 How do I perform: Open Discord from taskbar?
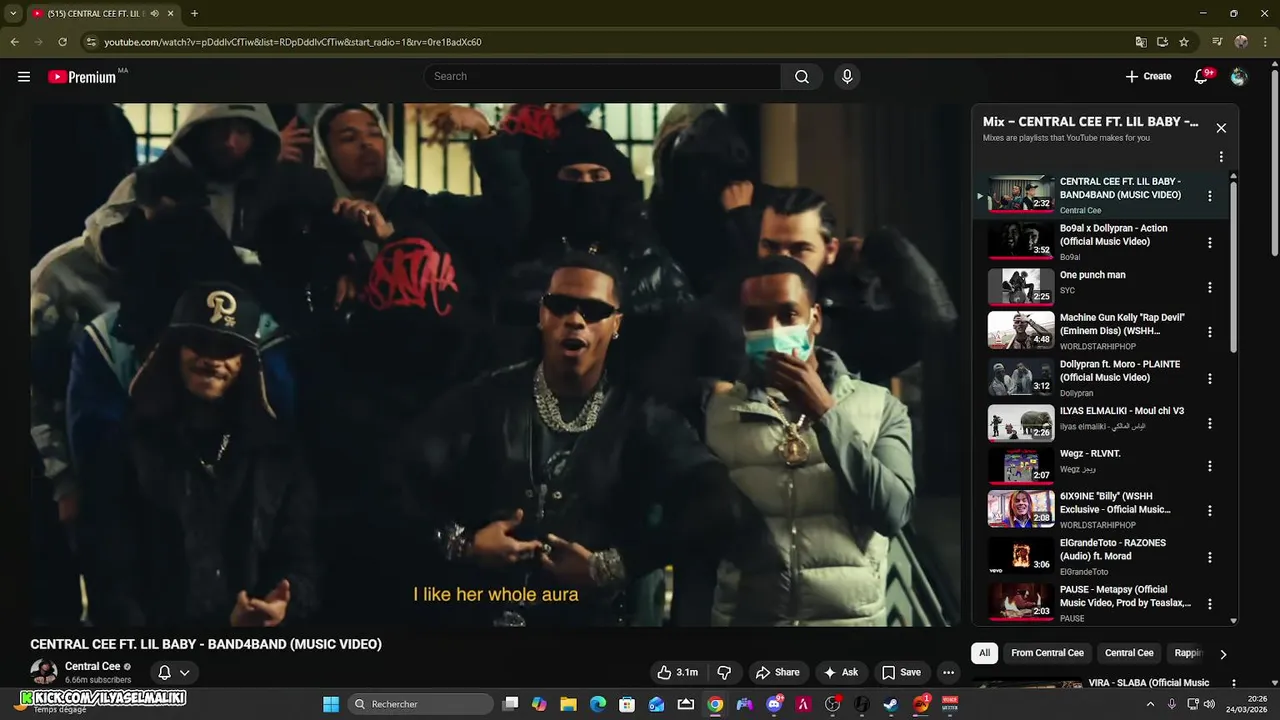click(774, 704)
